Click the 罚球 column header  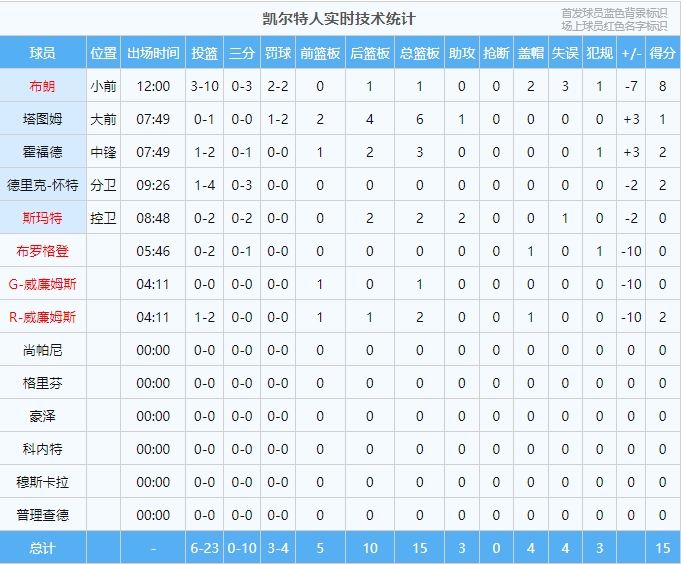tap(278, 53)
